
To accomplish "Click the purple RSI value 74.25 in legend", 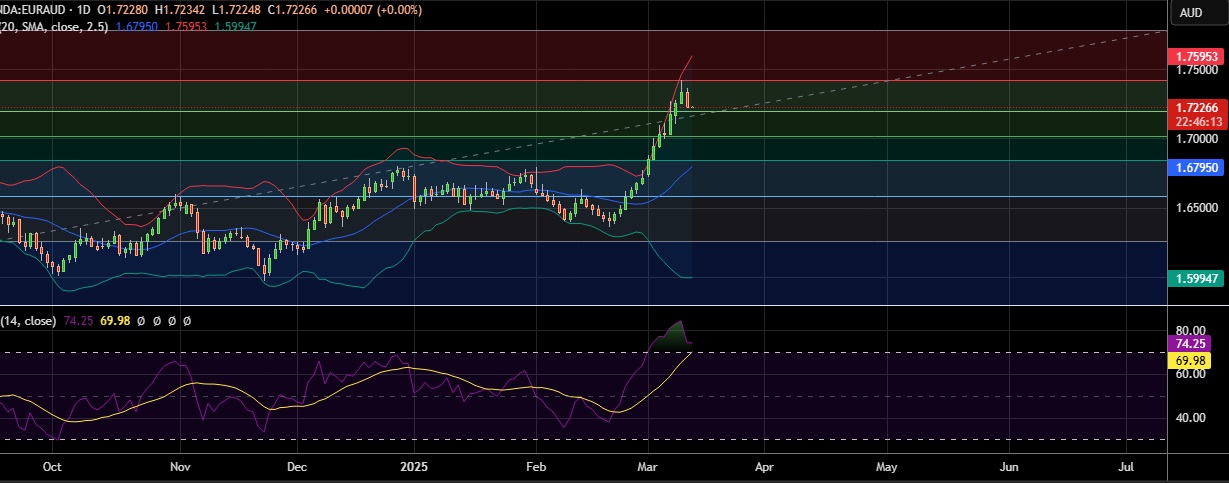I will 77,321.
